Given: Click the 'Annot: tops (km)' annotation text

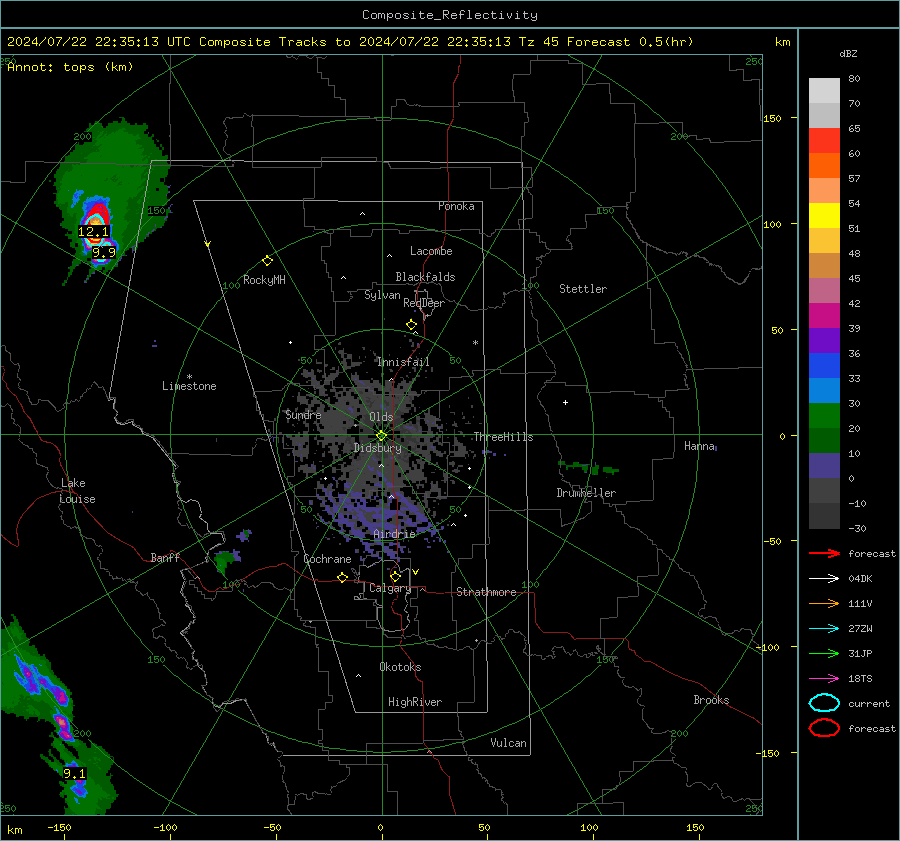Looking at the screenshot, I should [x=70, y=67].
